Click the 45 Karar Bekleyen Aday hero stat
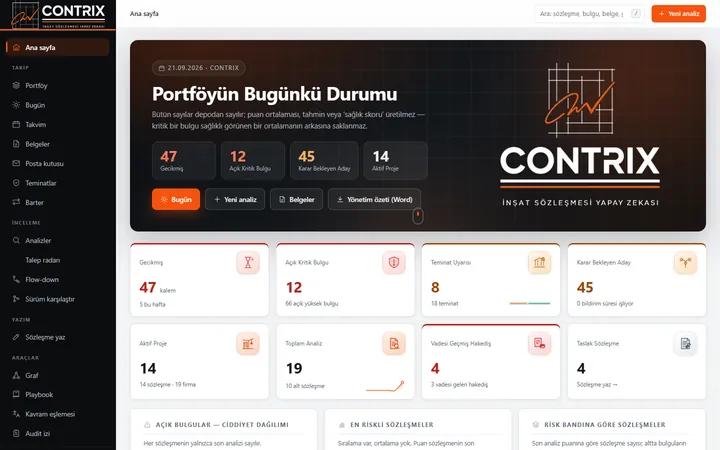Image resolution: width=720 pixels, height=450 pixels. pos(324,160)
